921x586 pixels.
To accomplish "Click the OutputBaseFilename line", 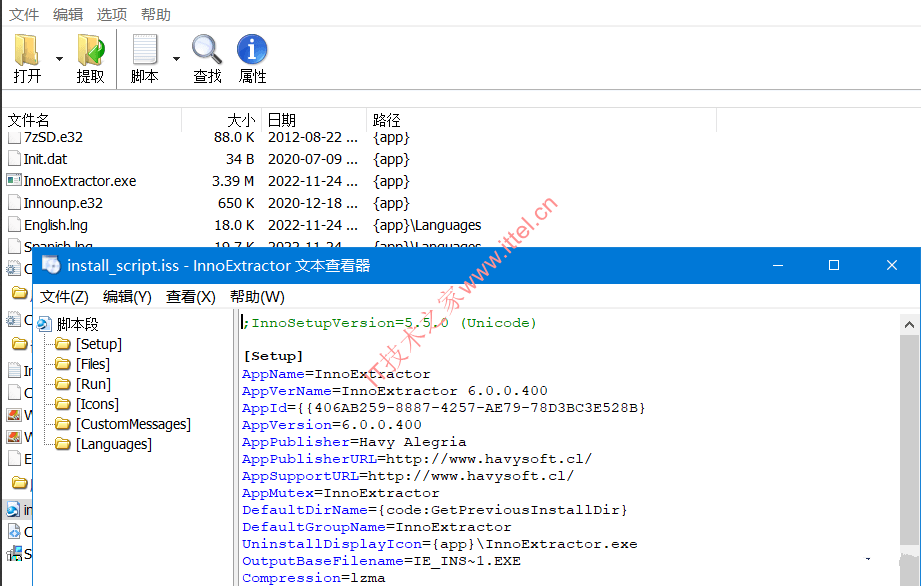I will click(381, 561).
